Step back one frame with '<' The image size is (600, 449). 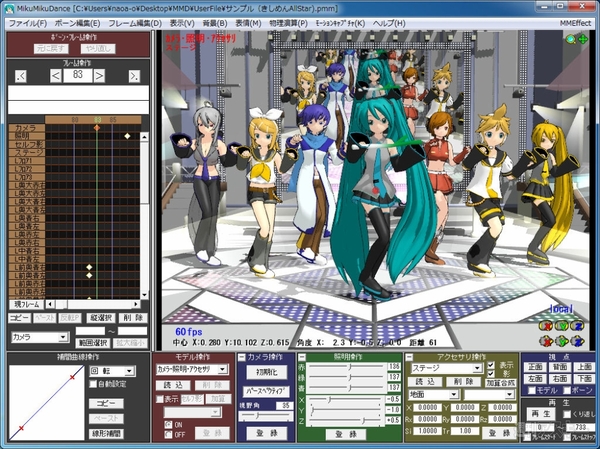56,76
